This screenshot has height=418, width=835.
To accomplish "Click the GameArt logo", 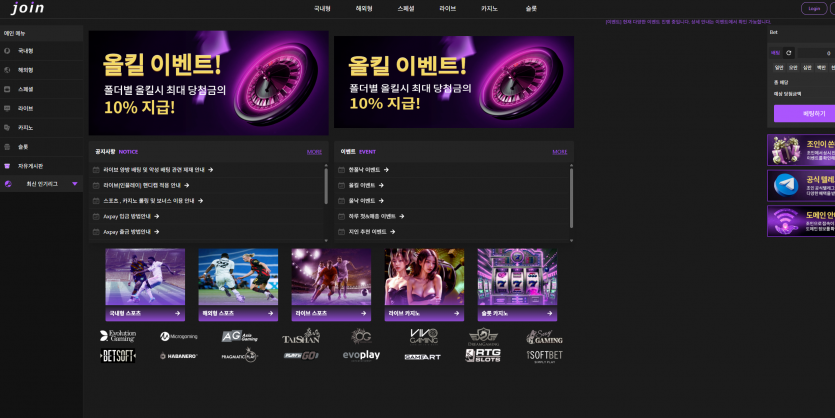I will [x=422, y=357].
